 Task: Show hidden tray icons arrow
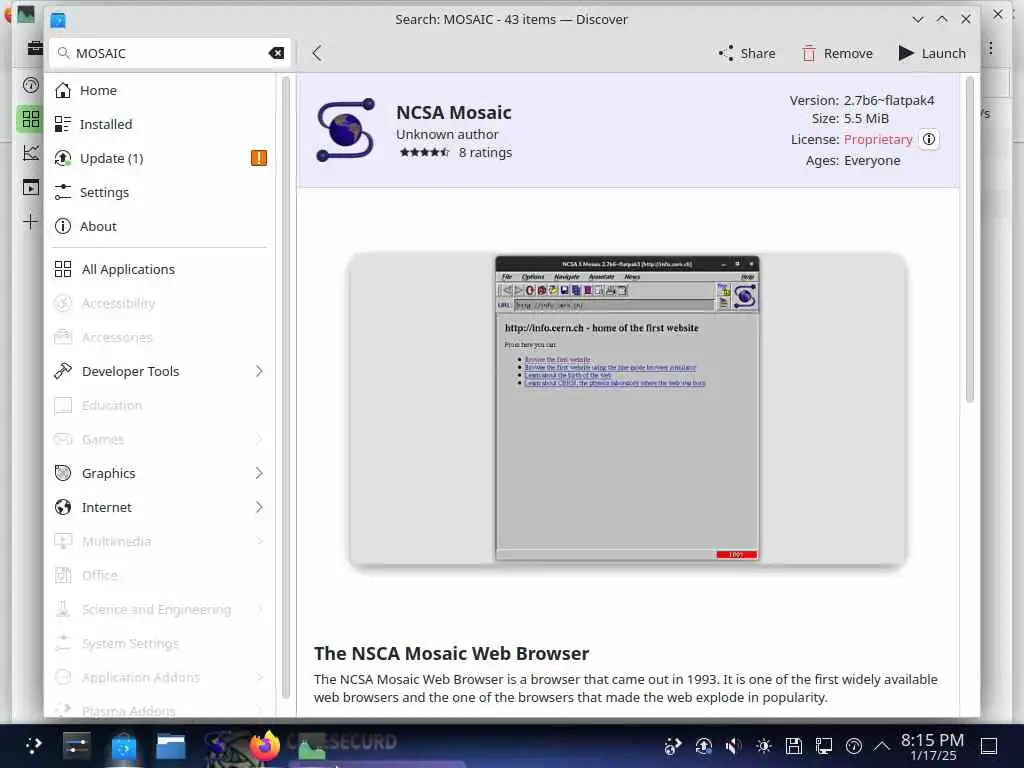[x=882, y=746]
